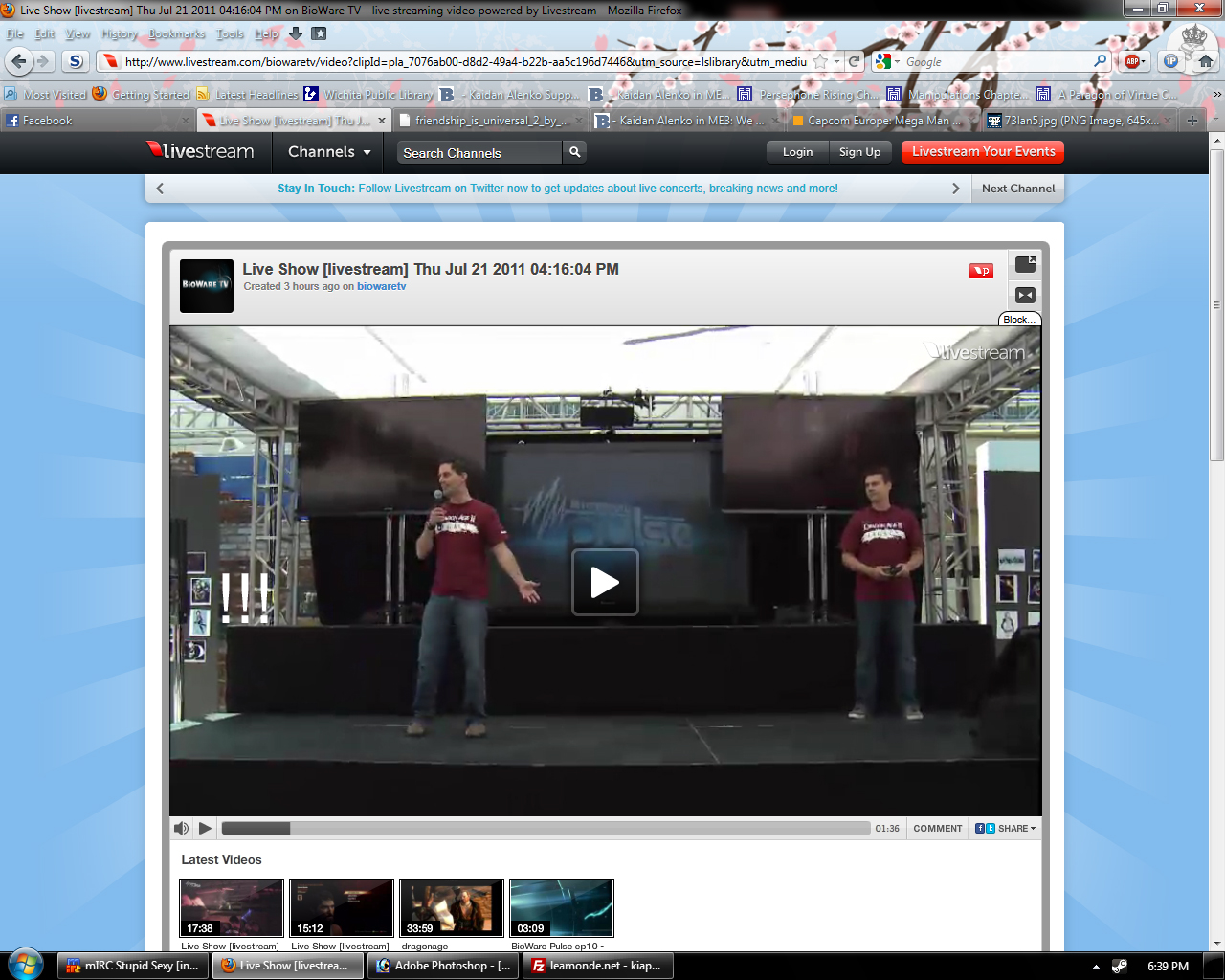
Task: Open the Google search engine dropdown
Action: 886,61
